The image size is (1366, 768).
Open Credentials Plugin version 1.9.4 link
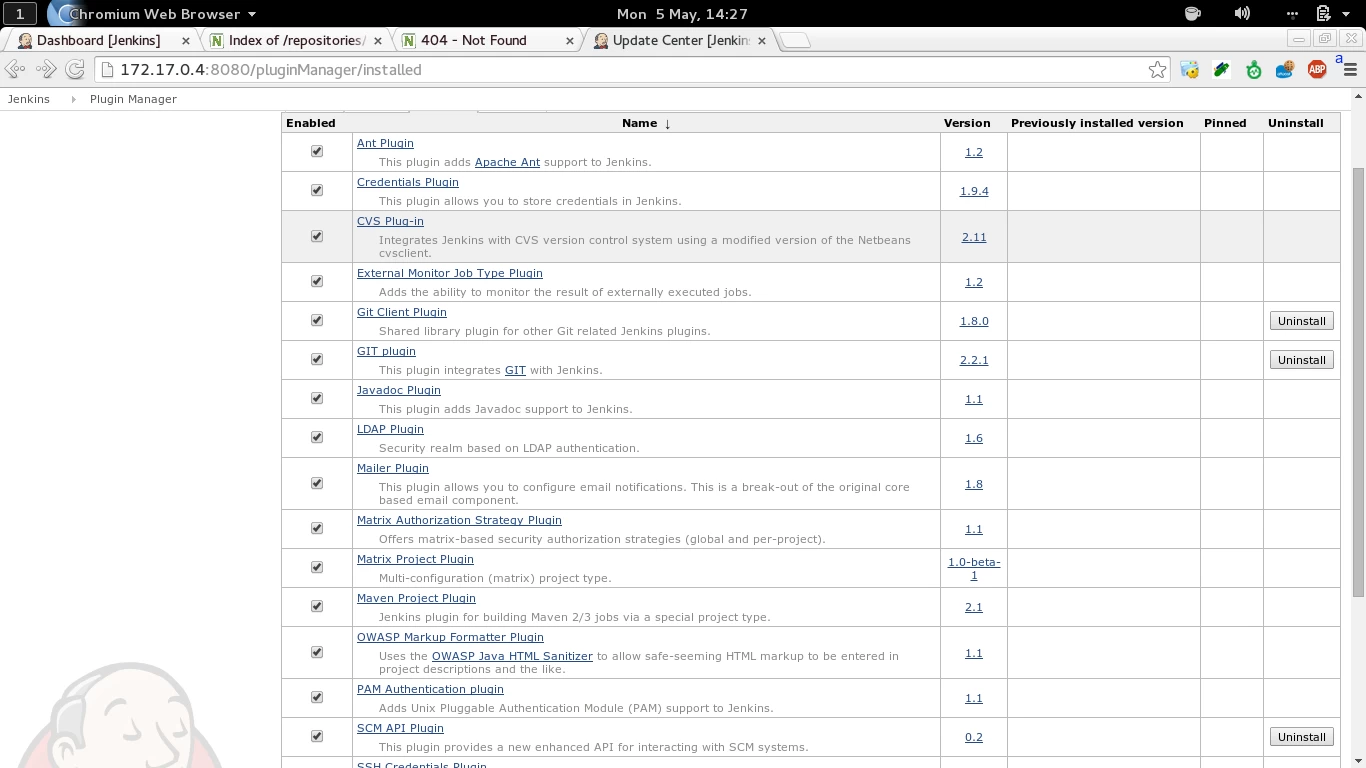click(974, 191)
